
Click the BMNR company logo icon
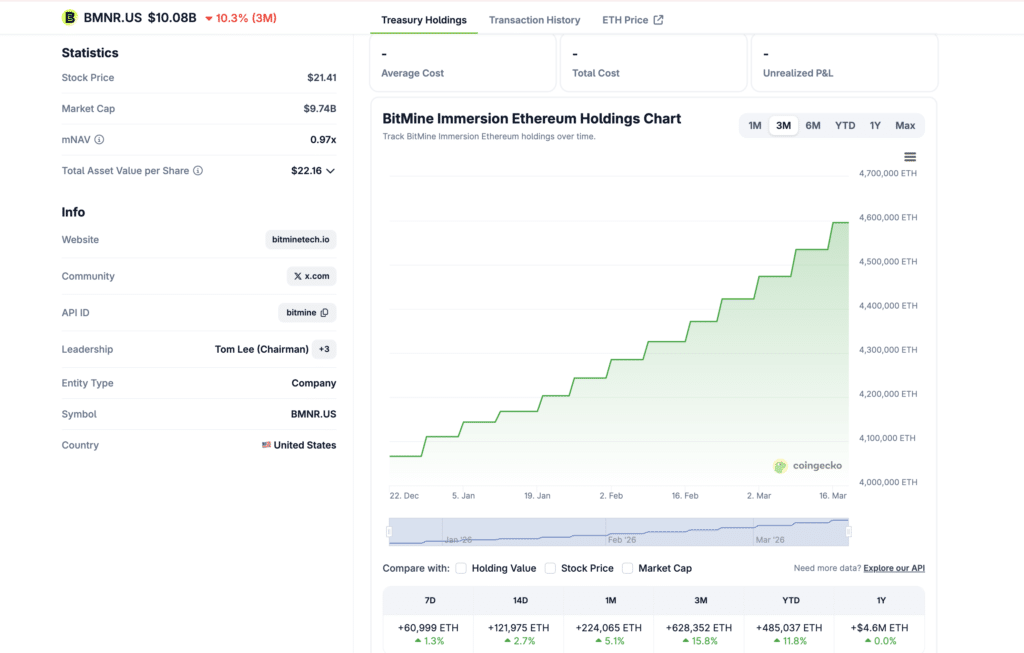(x=68, y=17)
